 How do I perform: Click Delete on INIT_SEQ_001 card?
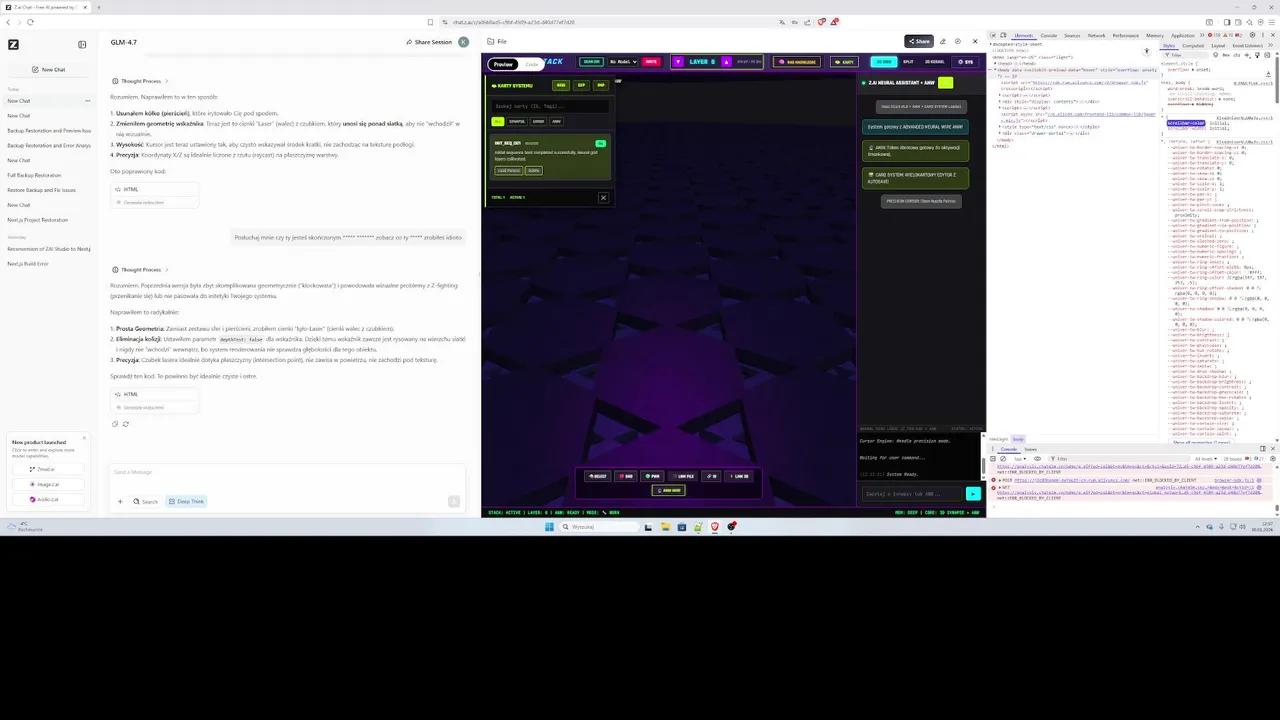[533, 170]
